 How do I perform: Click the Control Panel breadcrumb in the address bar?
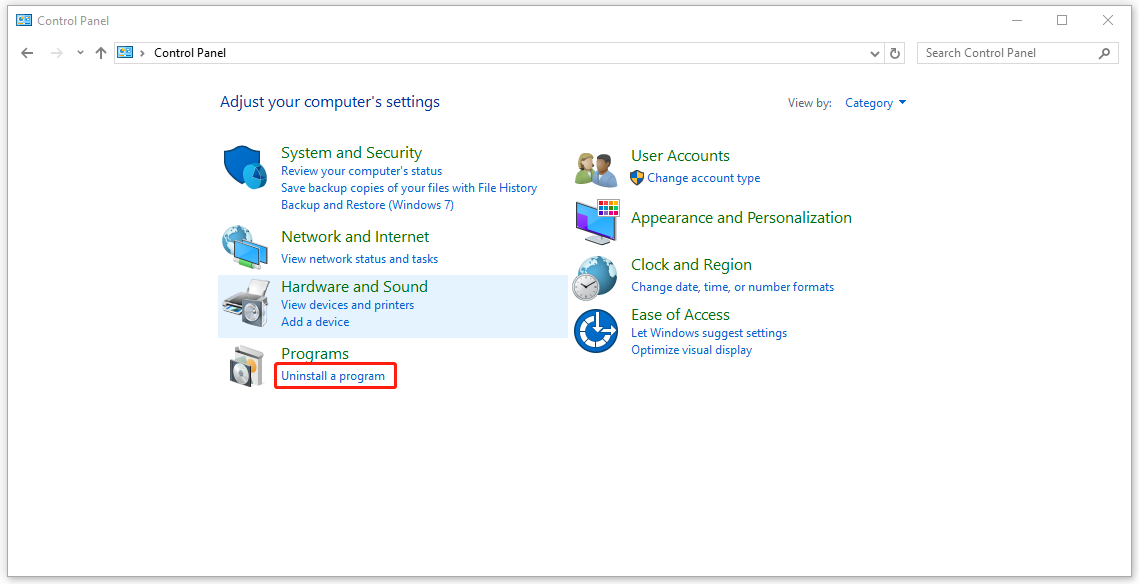[190, 53]
